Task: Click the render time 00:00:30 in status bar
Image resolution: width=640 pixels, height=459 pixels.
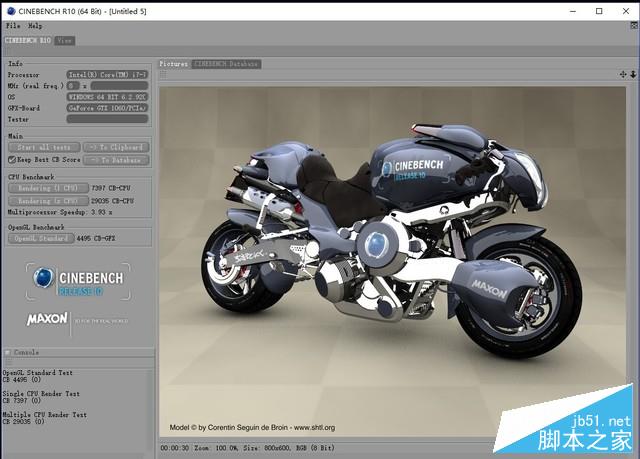Action: [x=175, y=448]
